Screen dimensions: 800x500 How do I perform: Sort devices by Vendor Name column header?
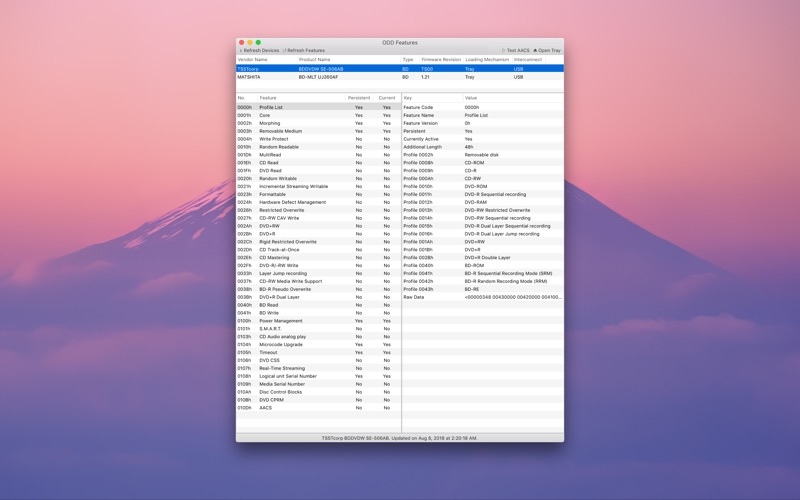[266, 60]
